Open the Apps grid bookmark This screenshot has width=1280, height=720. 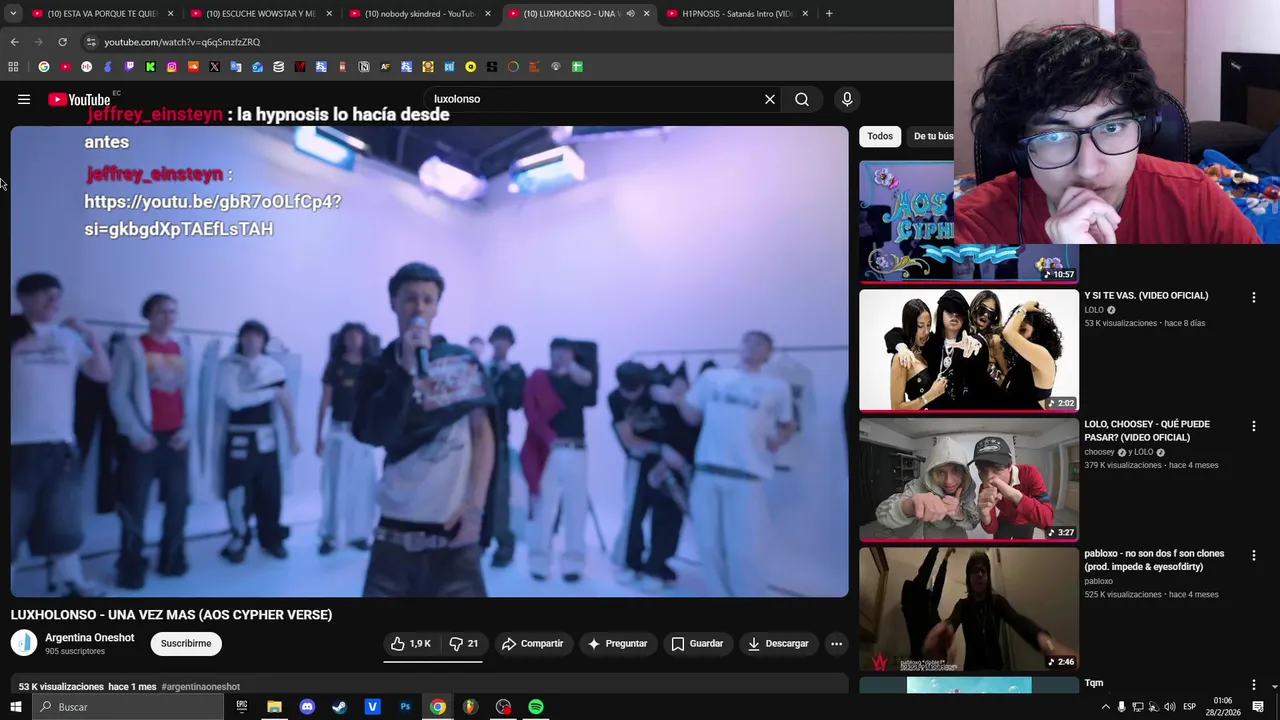pyautogui.click(x=13, y=67)
